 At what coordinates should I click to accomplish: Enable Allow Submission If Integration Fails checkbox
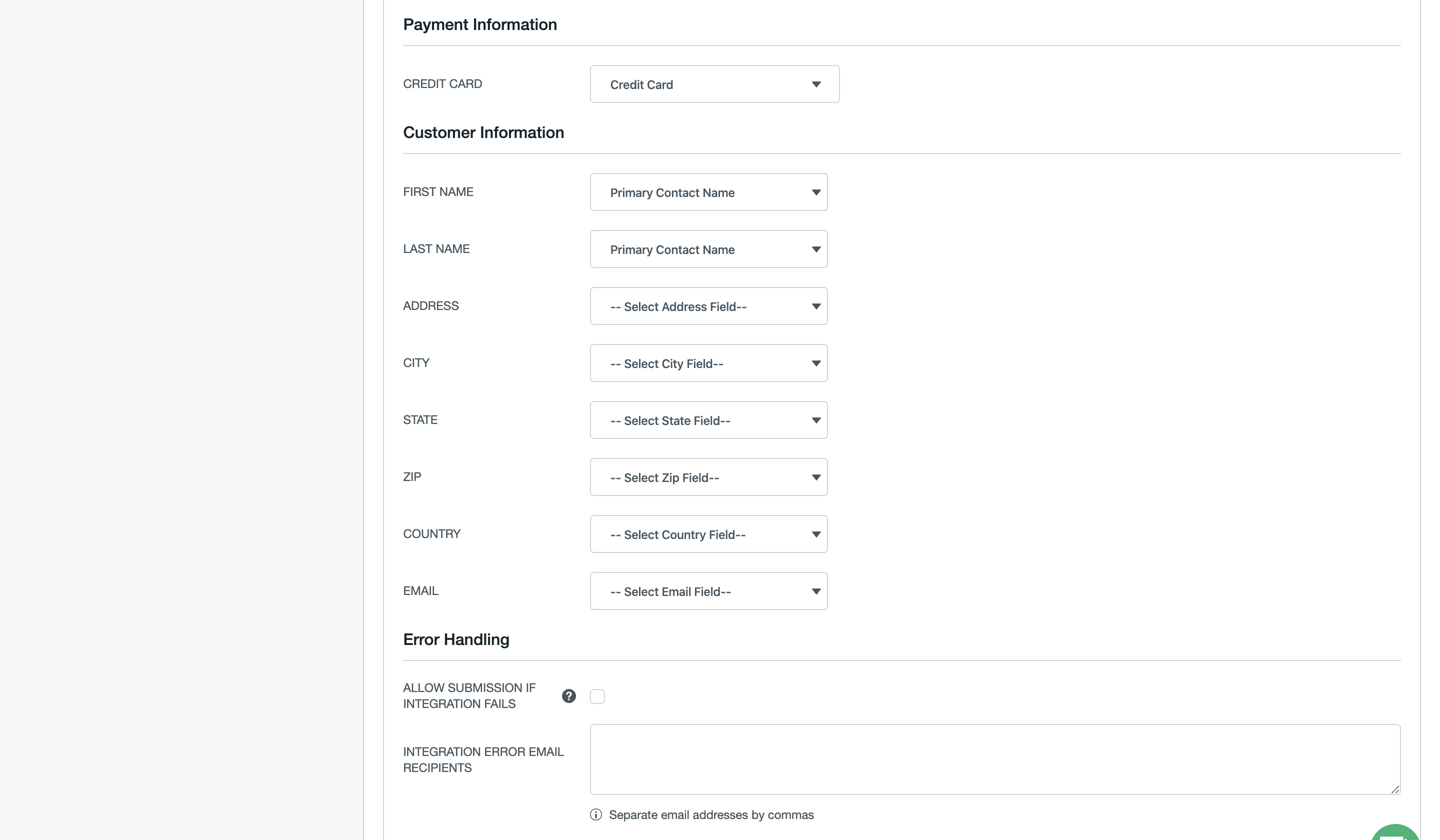click(x=597, y=696)
